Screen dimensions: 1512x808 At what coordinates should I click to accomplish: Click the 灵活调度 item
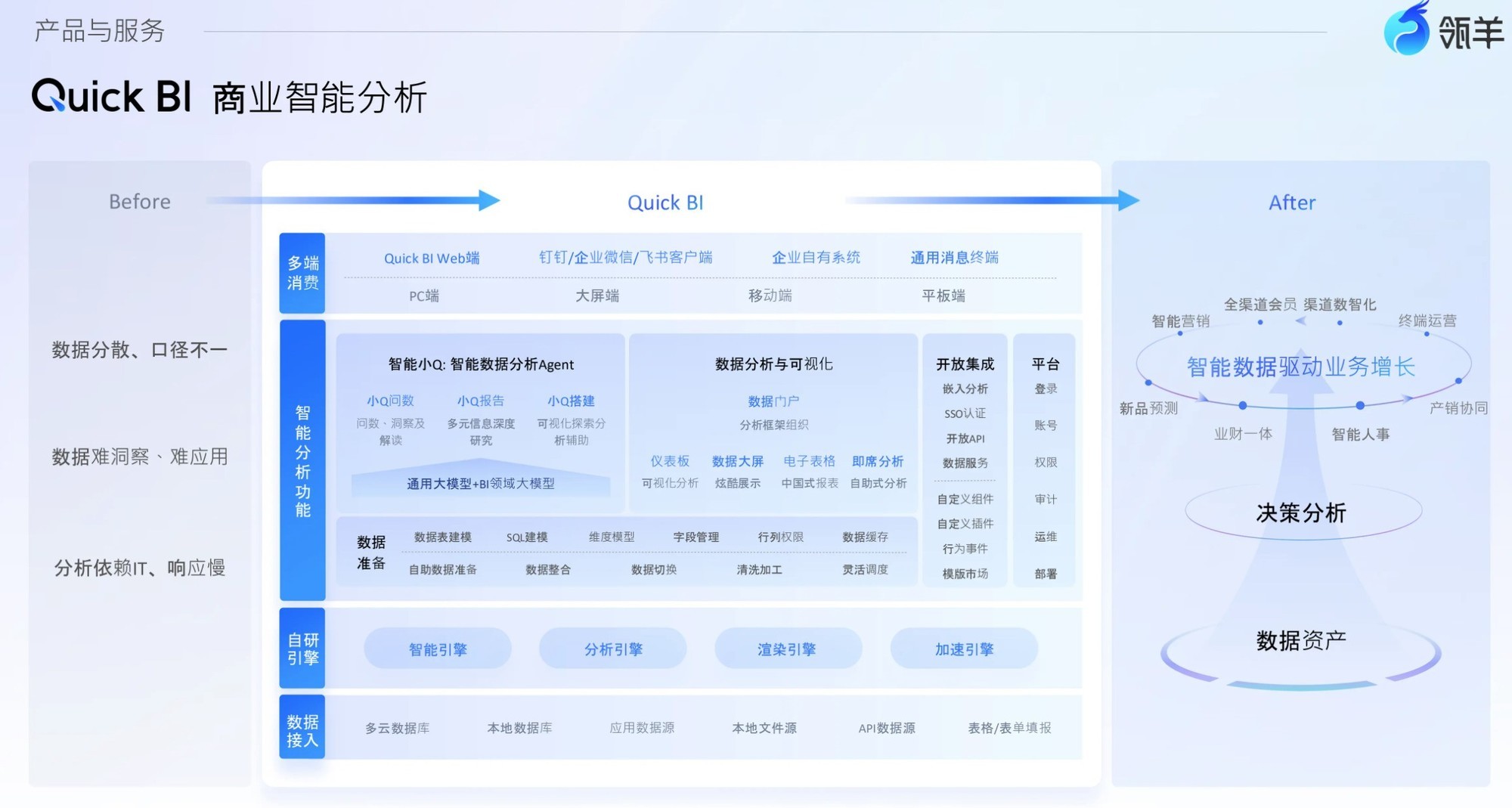(x=865, y=569)
